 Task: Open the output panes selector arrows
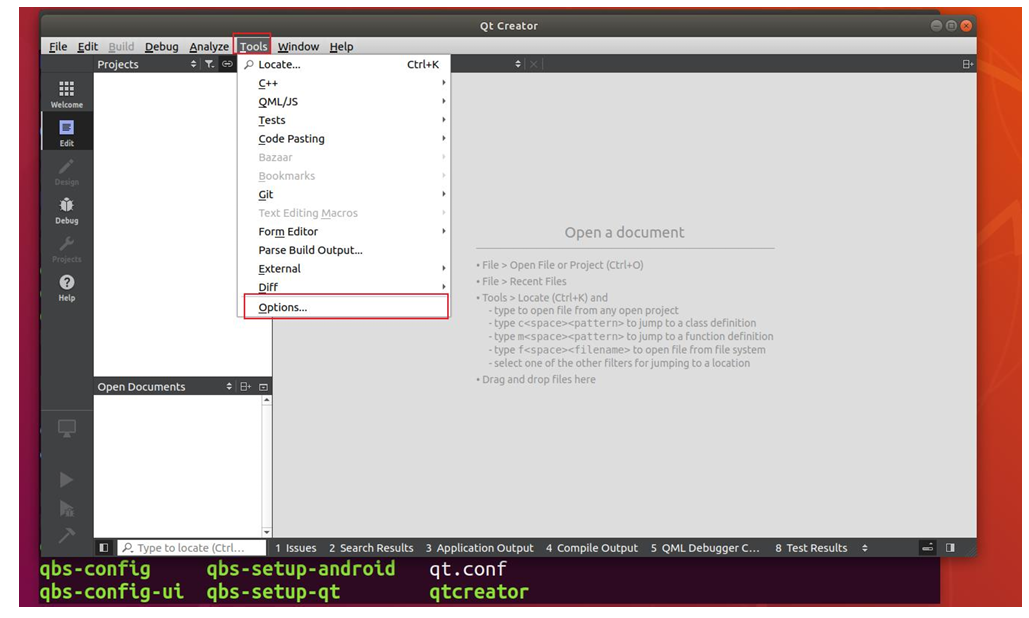coord(864,547)
